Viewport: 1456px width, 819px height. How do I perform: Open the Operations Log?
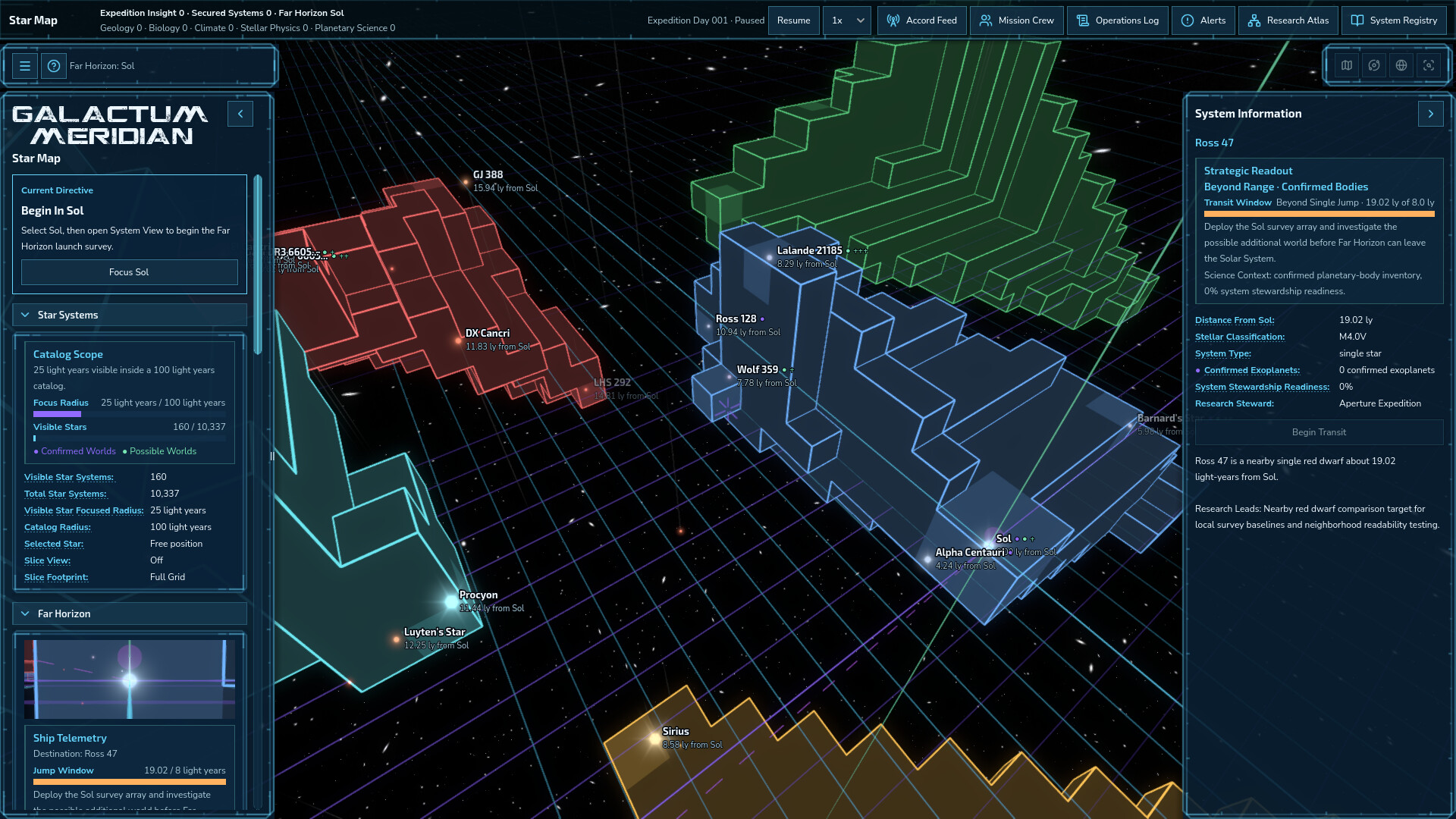click(1118, 20)
